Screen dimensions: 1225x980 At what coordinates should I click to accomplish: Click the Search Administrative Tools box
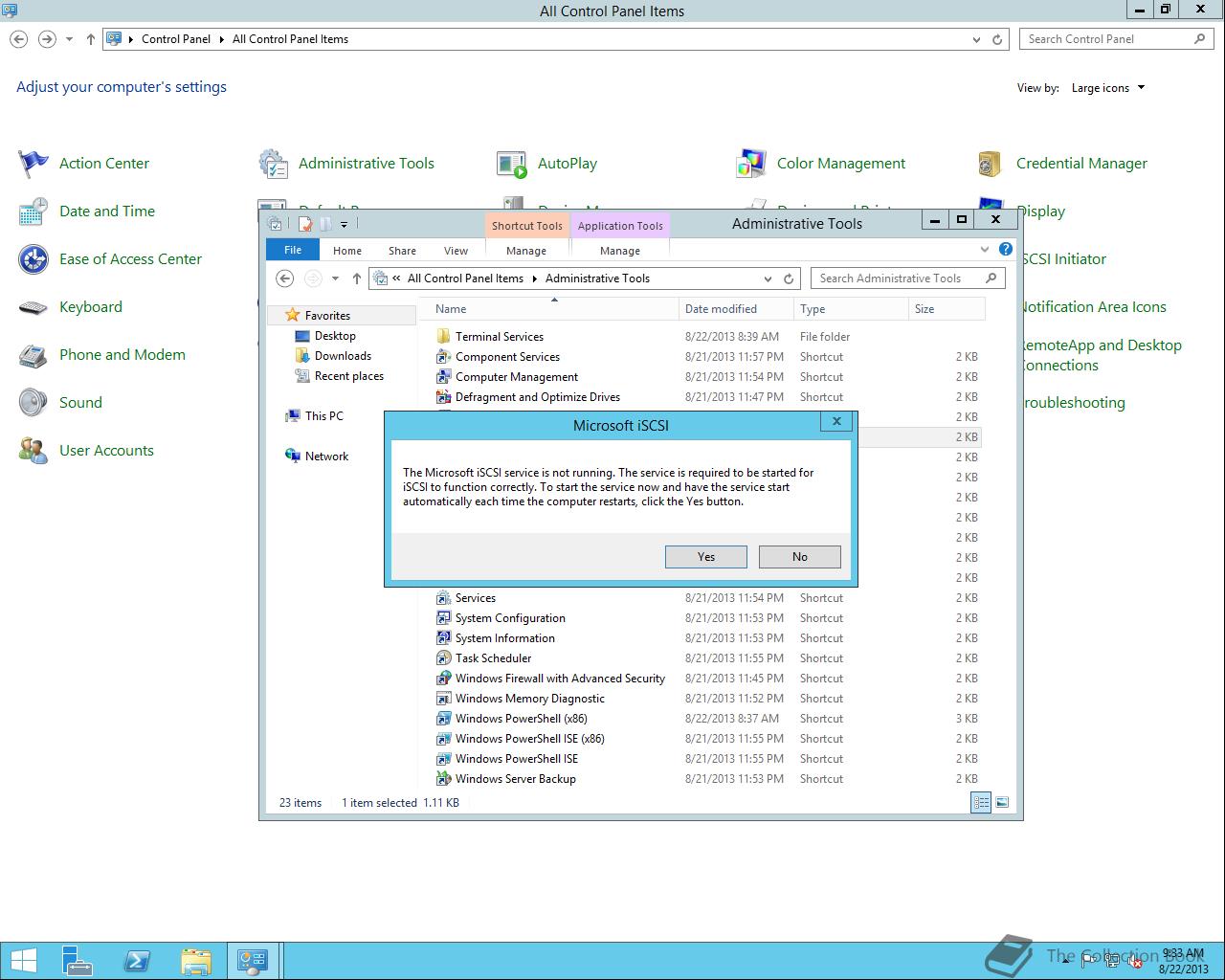click(x=898, y=278)
